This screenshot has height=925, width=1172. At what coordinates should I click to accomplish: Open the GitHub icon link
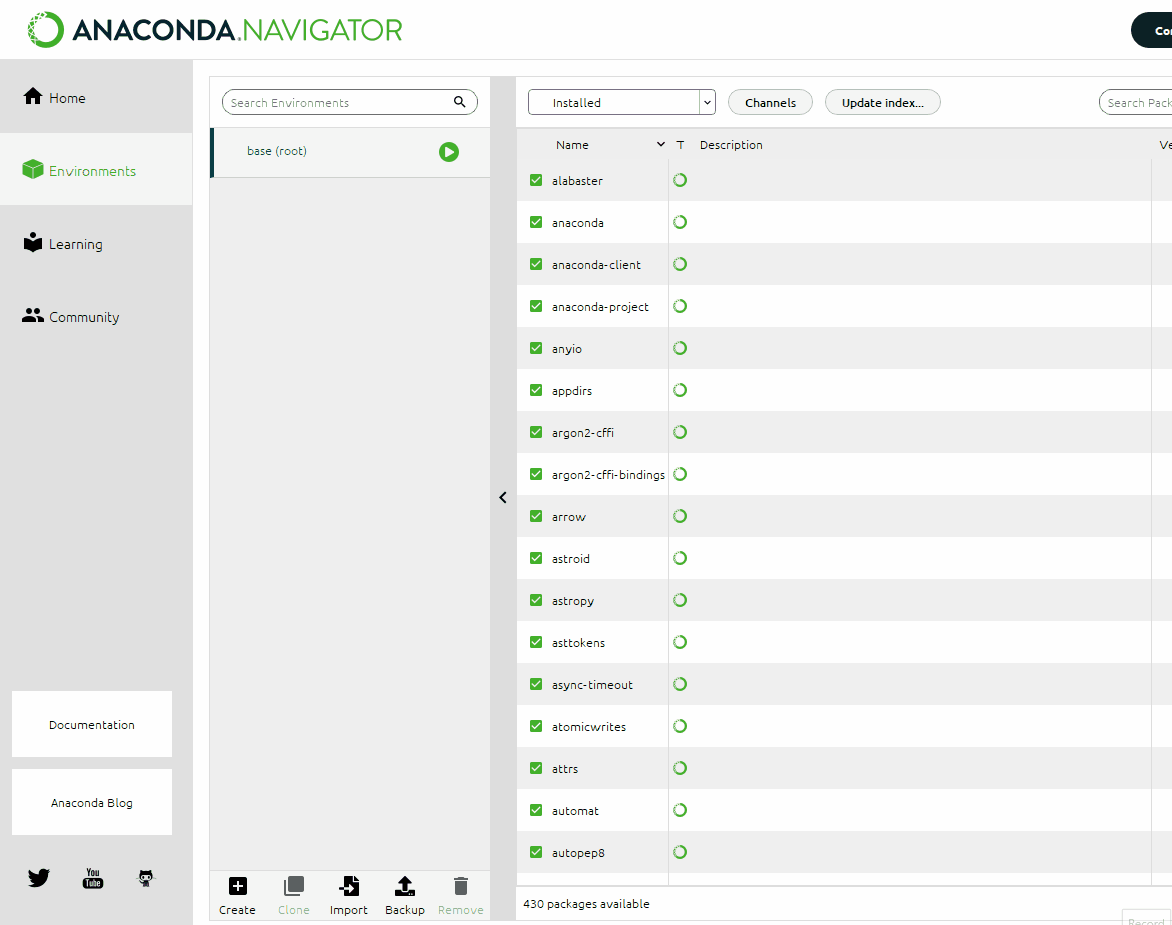tap(146, 878)
